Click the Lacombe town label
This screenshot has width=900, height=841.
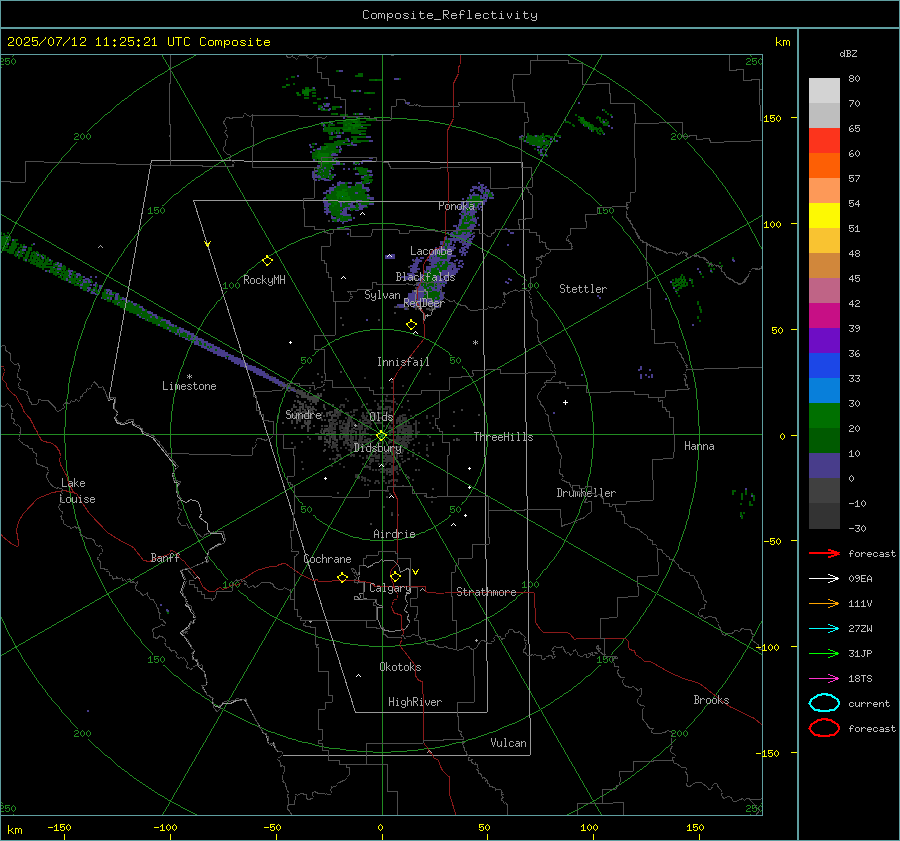[431, 251]
